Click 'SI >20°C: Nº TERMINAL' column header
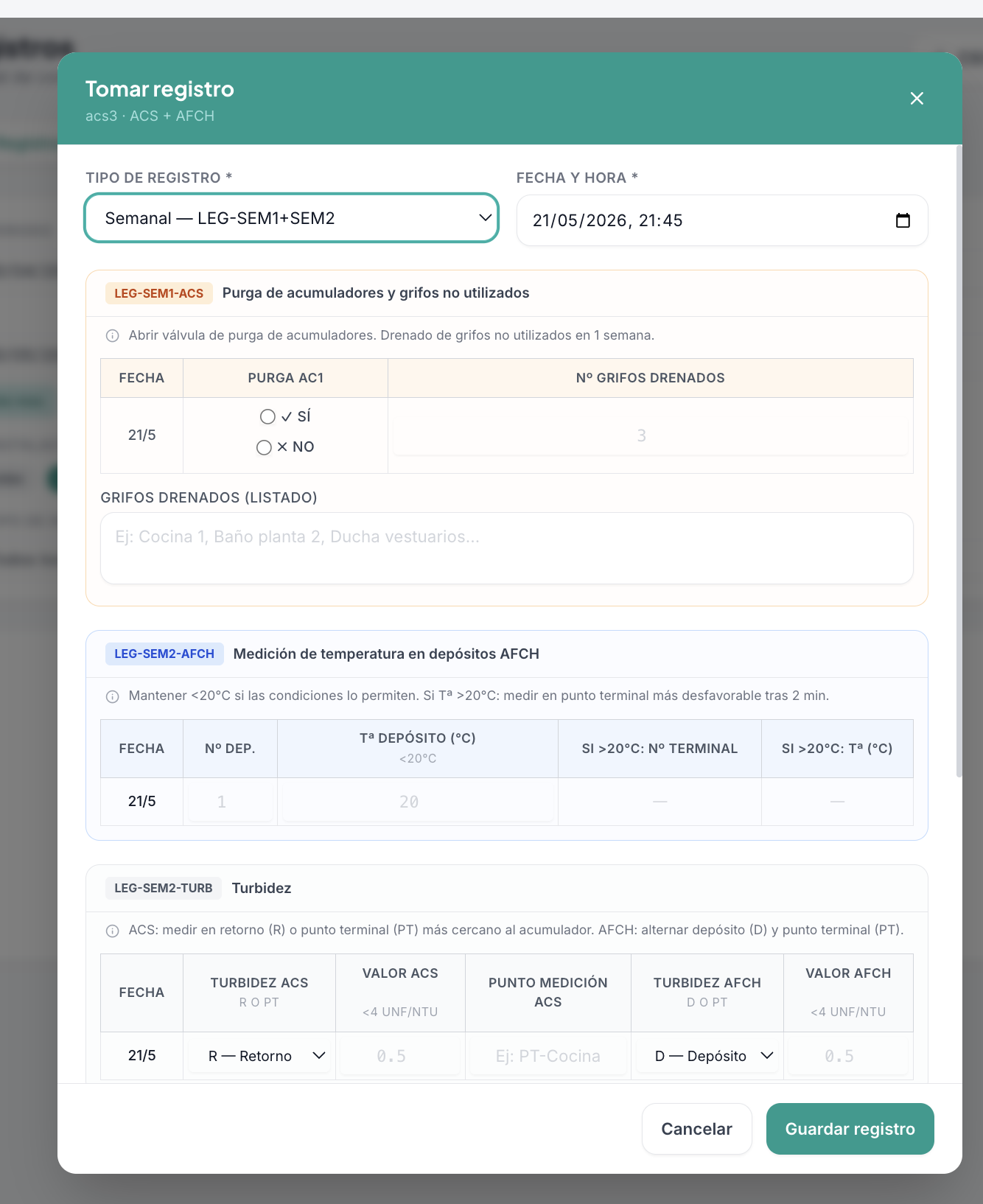This screenshot has height=1204, width=983. 660,749
